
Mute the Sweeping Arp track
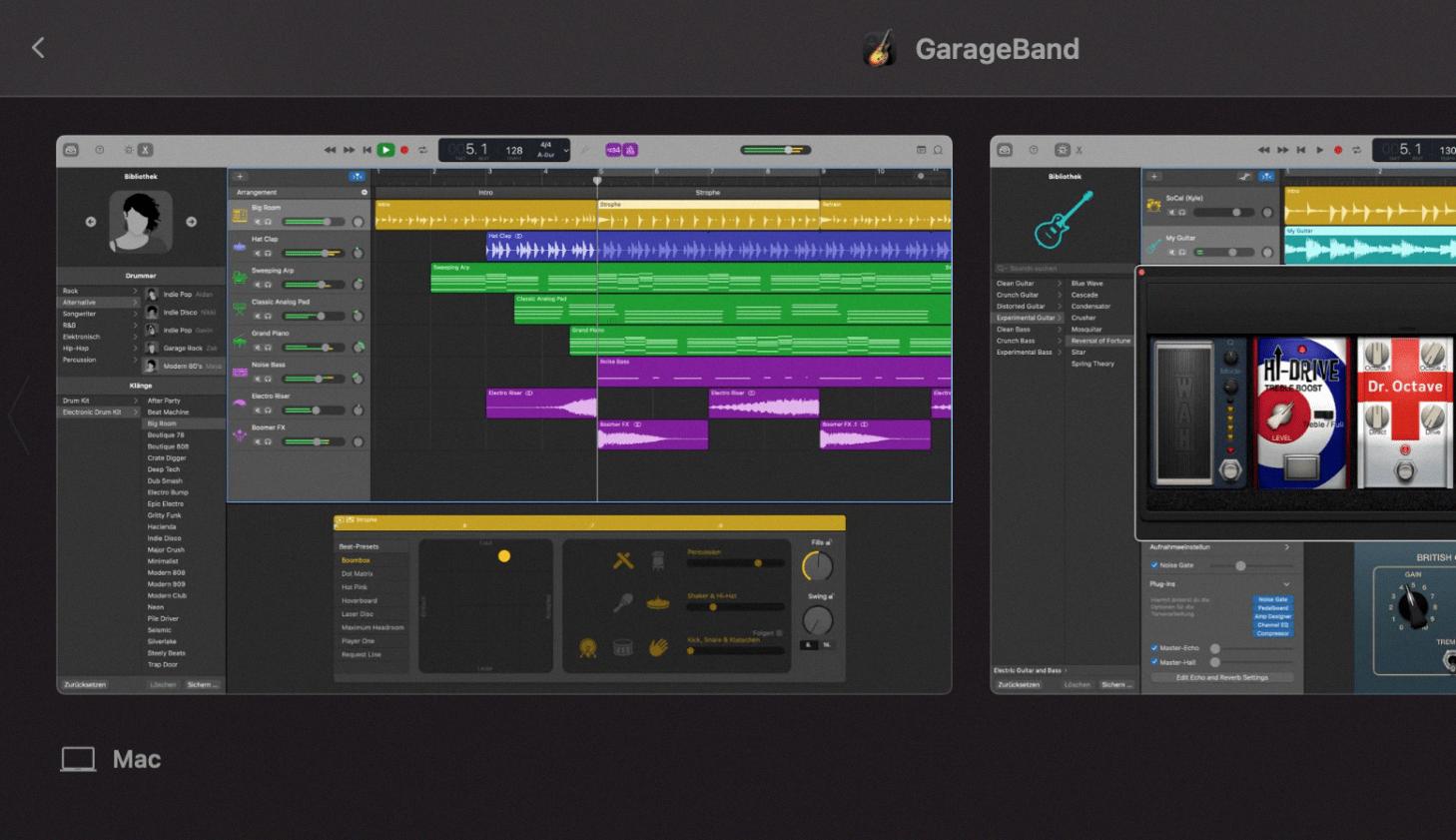(257, 285)
